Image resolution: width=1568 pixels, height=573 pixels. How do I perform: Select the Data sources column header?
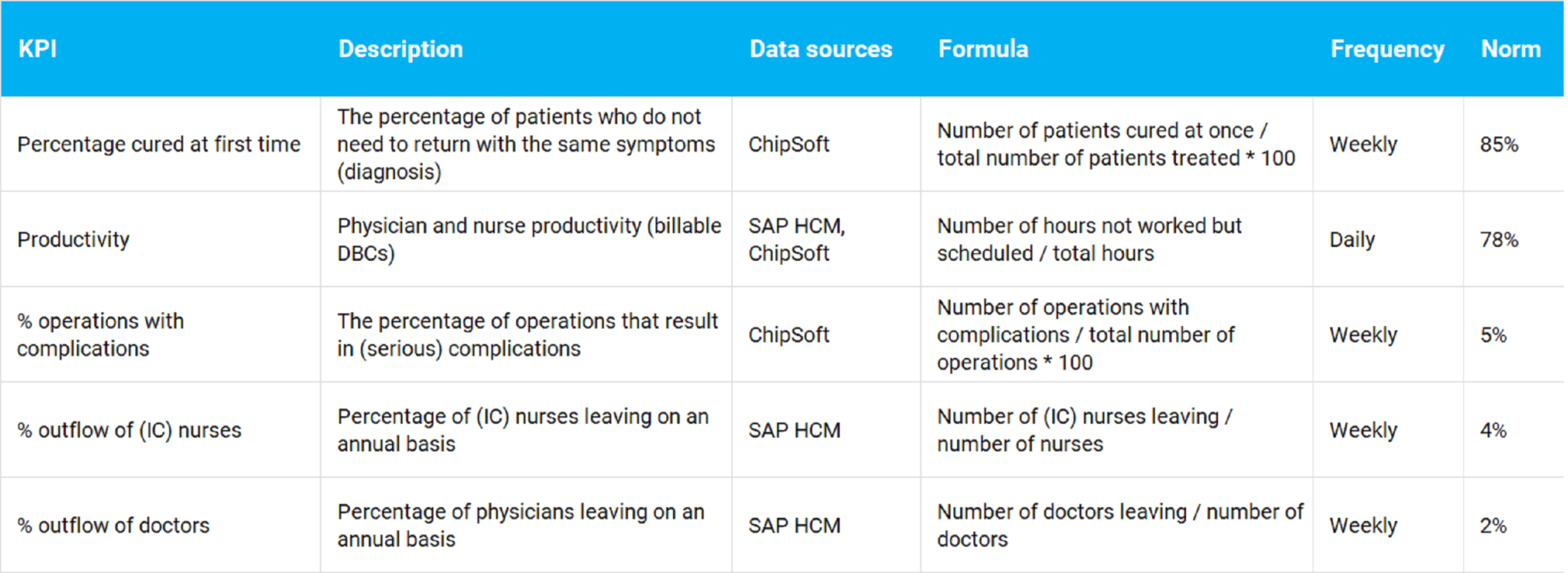coord(821,49)
